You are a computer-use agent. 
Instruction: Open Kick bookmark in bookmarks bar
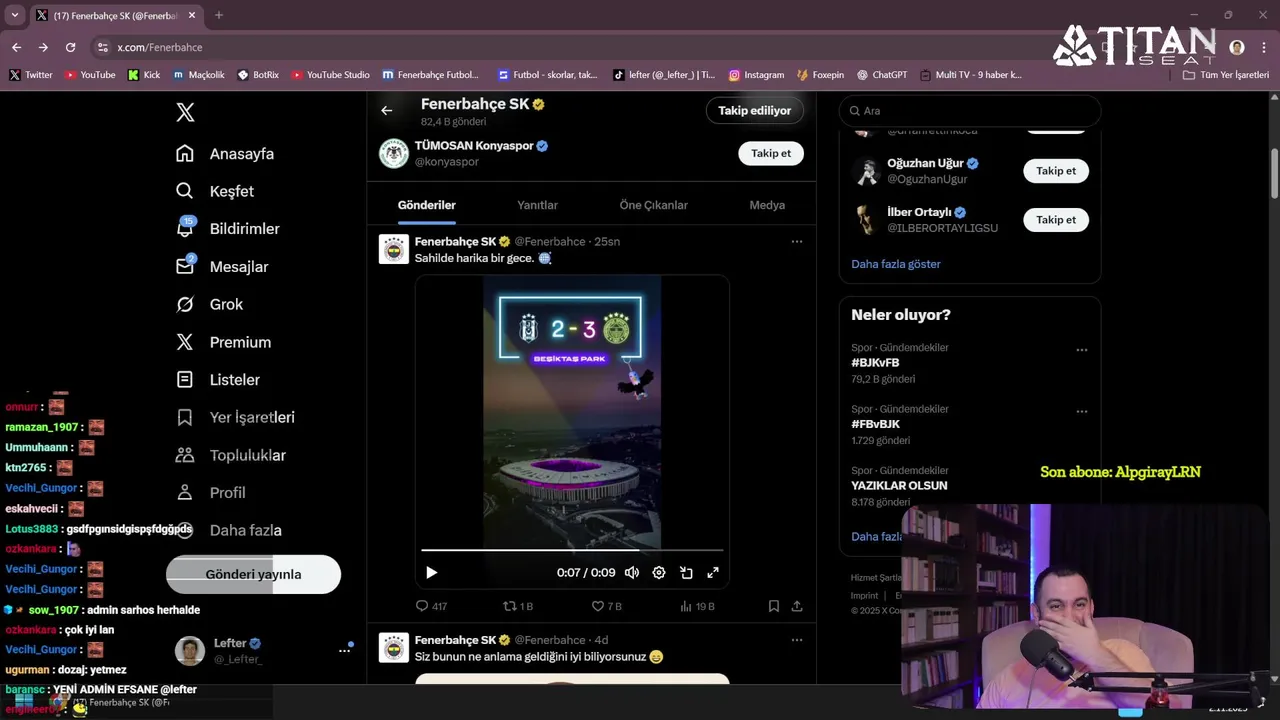pos(144,75)
